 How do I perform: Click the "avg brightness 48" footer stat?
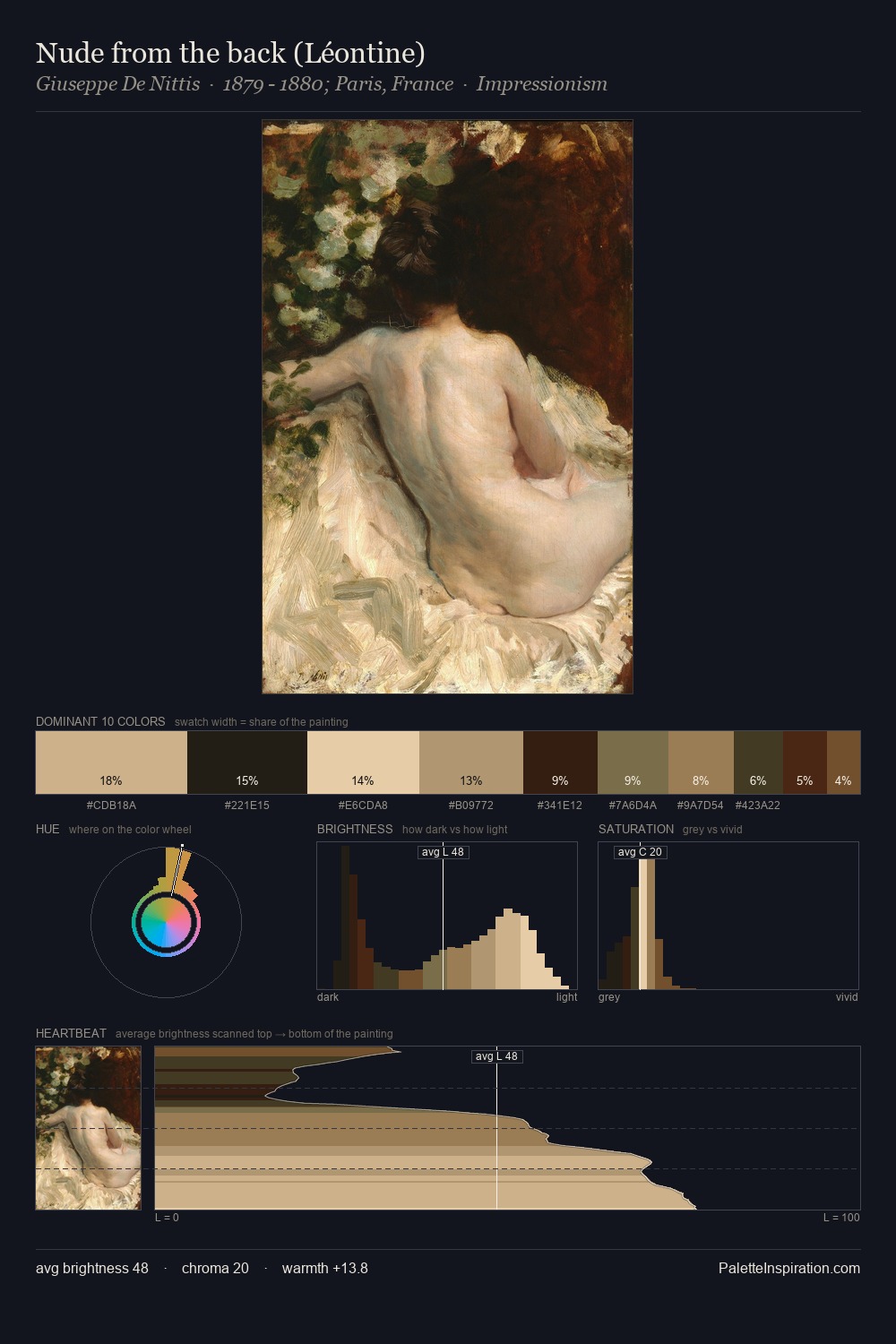[x=92, y=1268]
